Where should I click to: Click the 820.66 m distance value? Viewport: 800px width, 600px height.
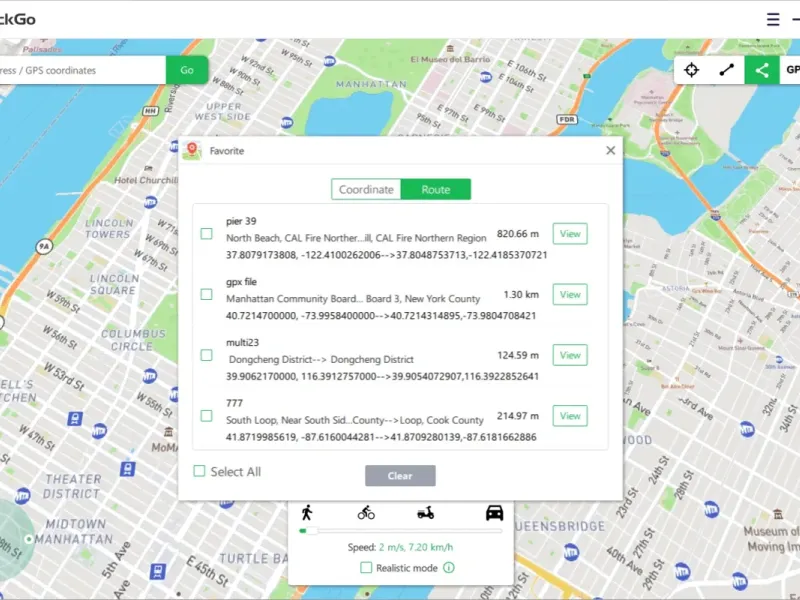tap(518, 234)
